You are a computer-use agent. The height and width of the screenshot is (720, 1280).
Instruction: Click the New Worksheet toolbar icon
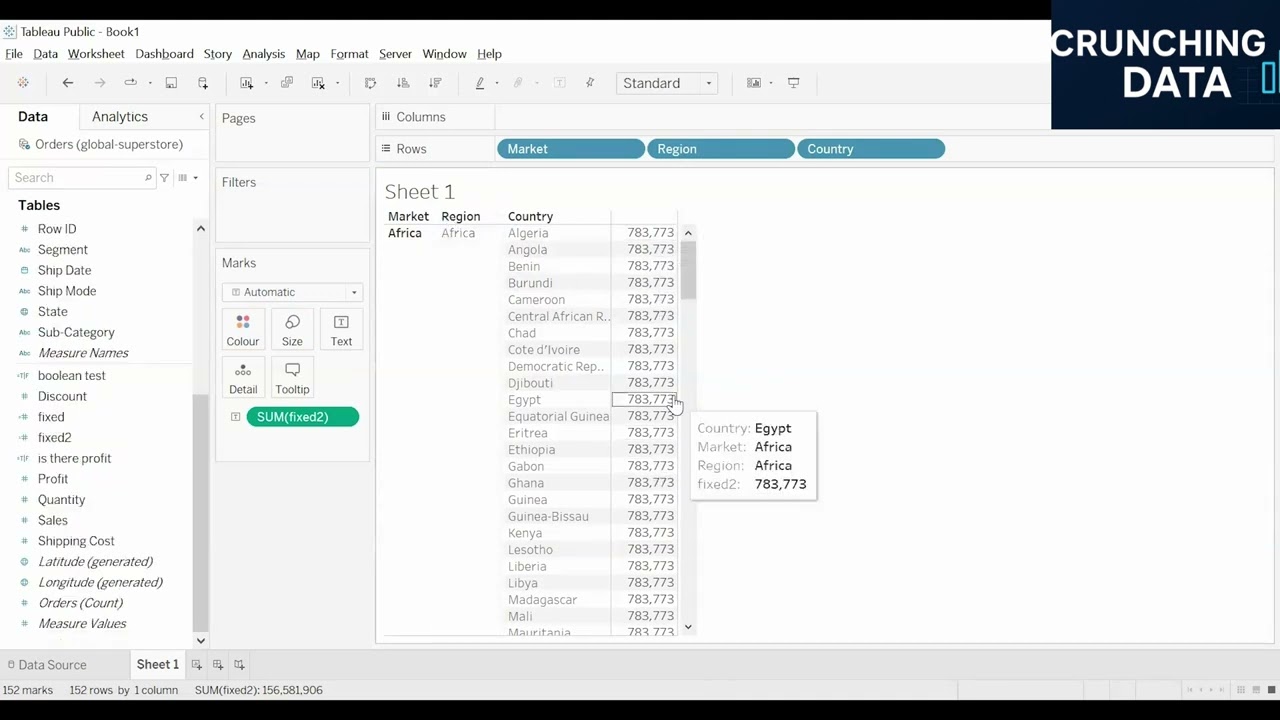click(246, 83)
